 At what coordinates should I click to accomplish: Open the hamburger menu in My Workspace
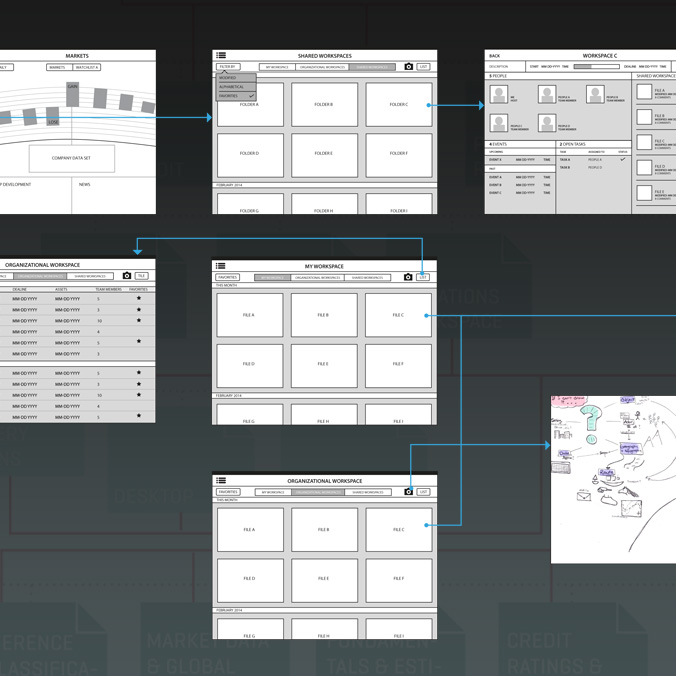pos(220,266)
